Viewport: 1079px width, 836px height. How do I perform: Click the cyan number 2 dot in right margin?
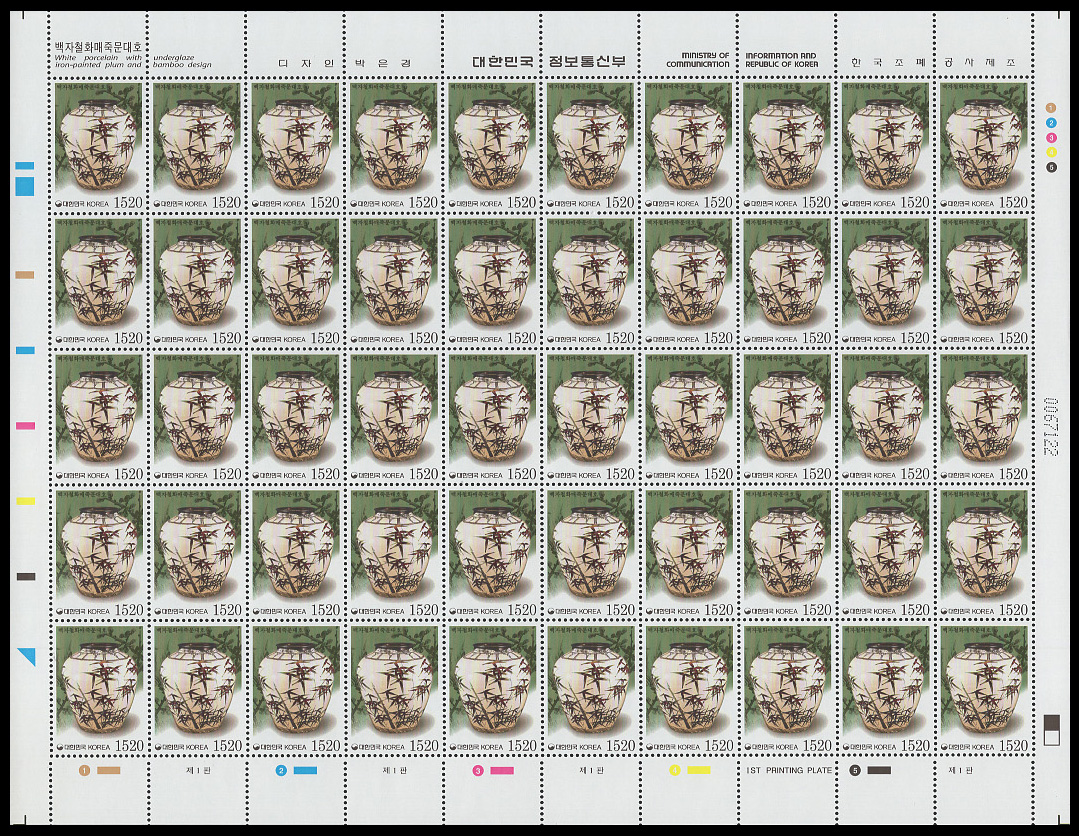[1051, 123]
